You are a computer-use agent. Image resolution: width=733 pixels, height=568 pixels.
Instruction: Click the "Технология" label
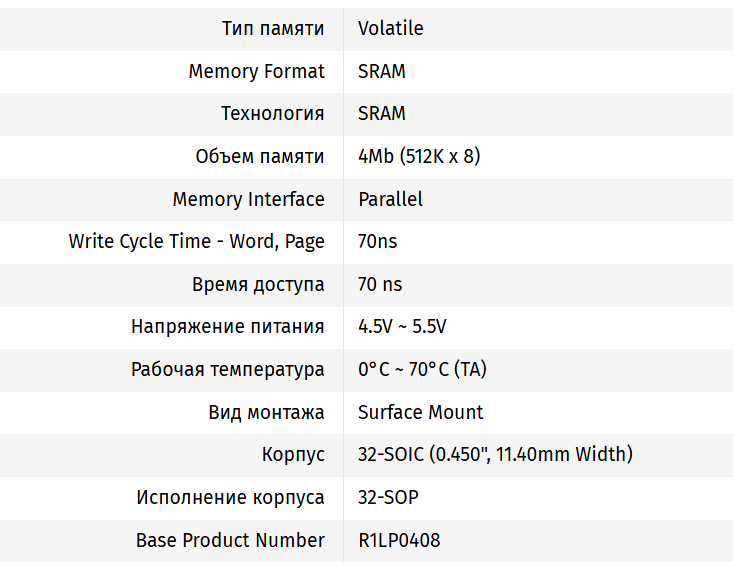click(x=272, y=113)
